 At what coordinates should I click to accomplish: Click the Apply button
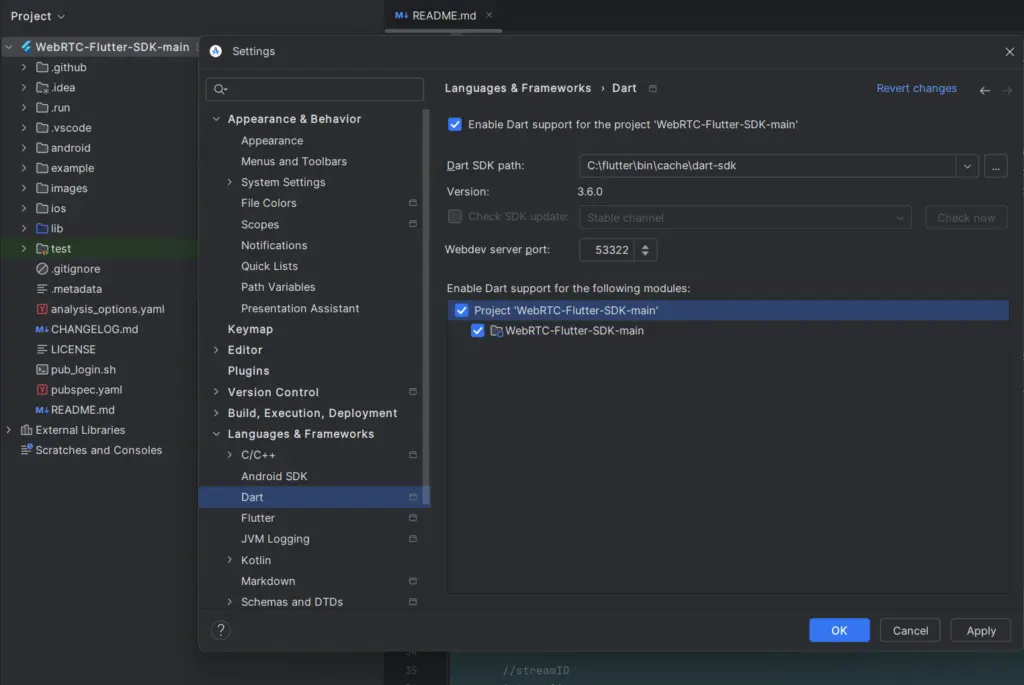(980, 630)
